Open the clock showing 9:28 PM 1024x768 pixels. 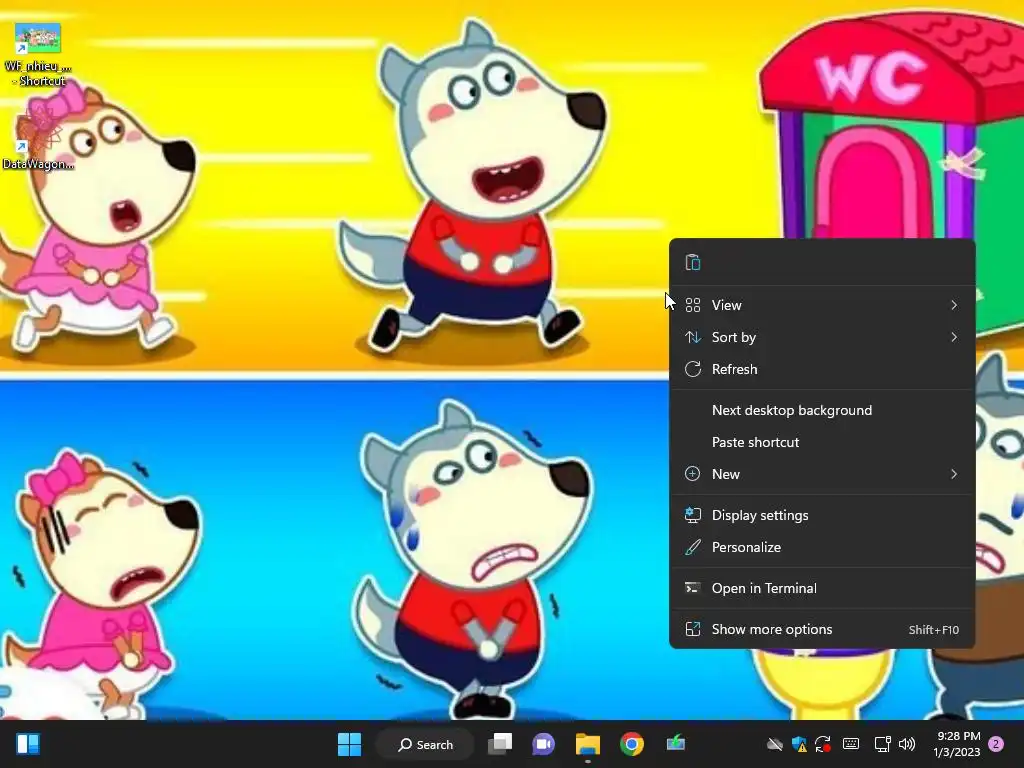pos(957,744)
